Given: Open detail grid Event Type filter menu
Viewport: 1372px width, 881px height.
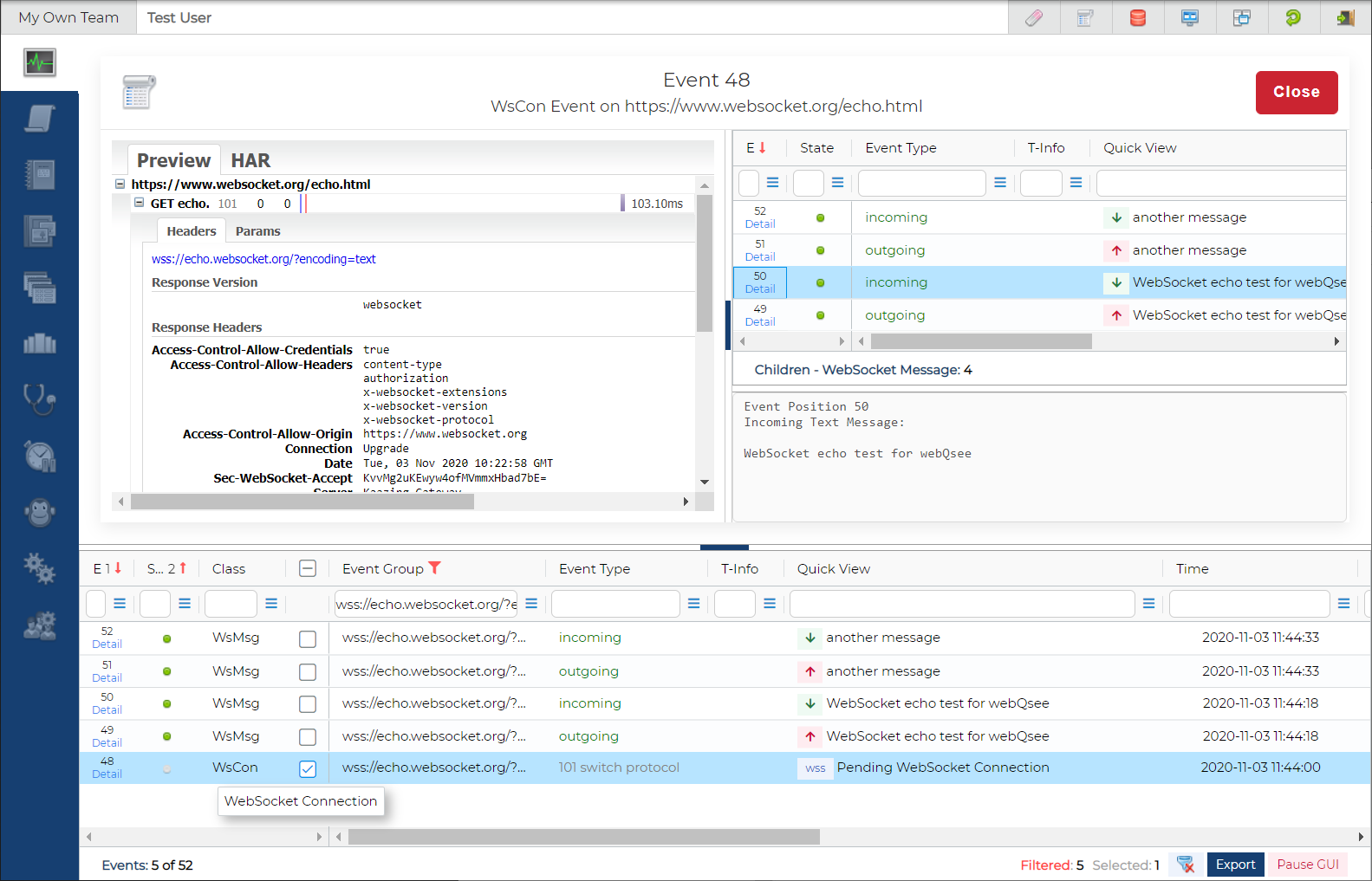Looking at the screenshot, I should [x=1000, y=183].
